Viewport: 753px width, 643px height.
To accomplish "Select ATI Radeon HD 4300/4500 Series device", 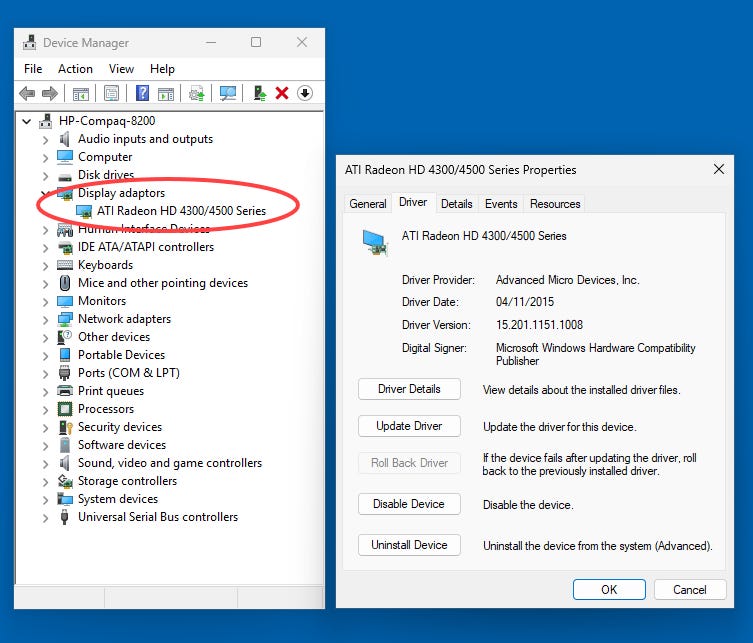I will click(181, 211).
